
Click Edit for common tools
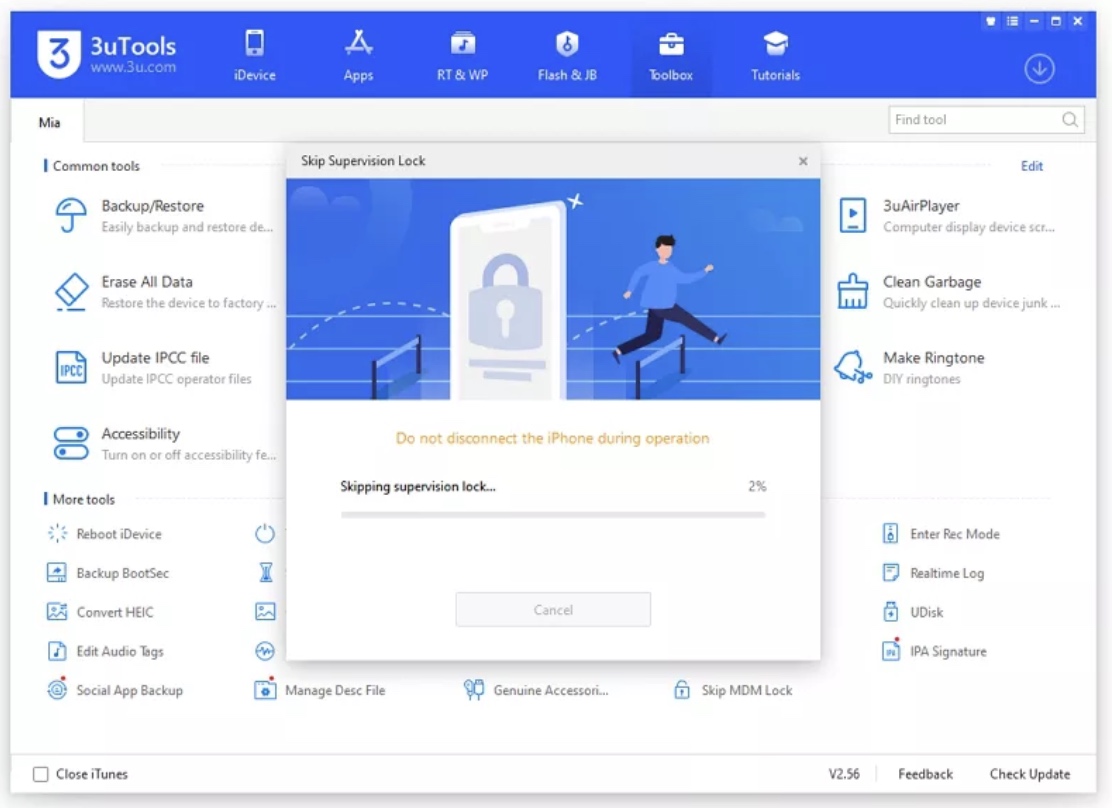tap(1031, 166)
